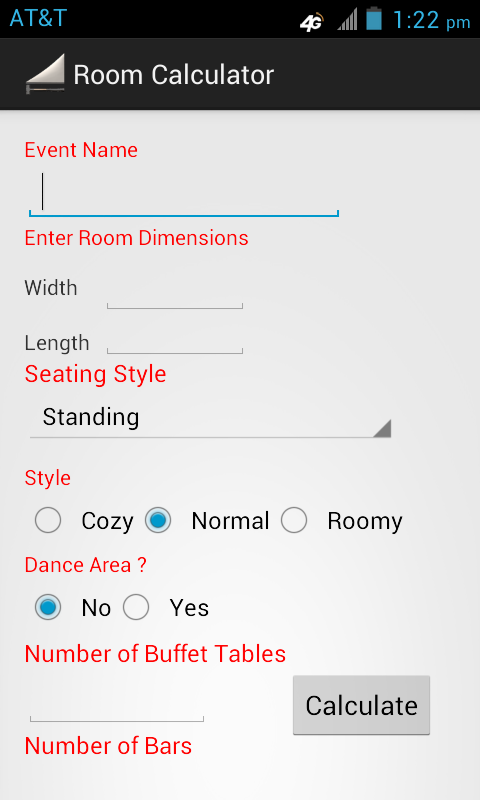Image resolution: width=480 pixels, height=800 pixels.
Task: Focus the Number of Buffet Tables field
Action: coord(117,702)
